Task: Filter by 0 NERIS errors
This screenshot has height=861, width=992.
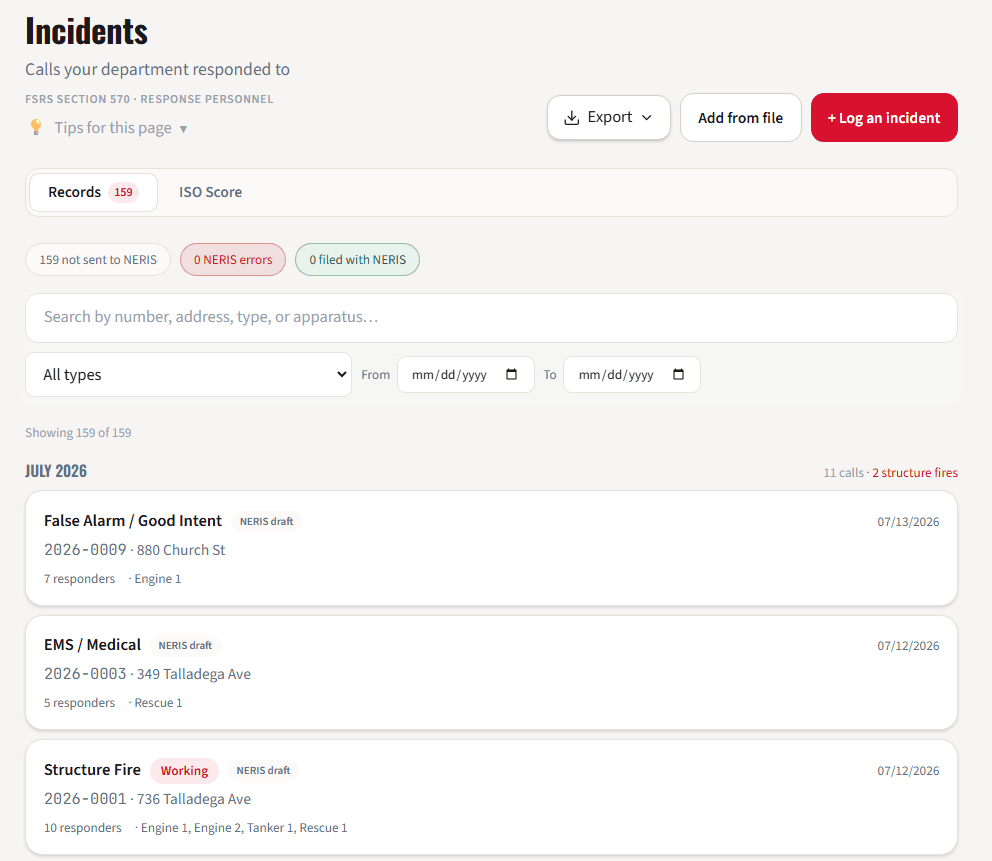Action: pos(233,259)
